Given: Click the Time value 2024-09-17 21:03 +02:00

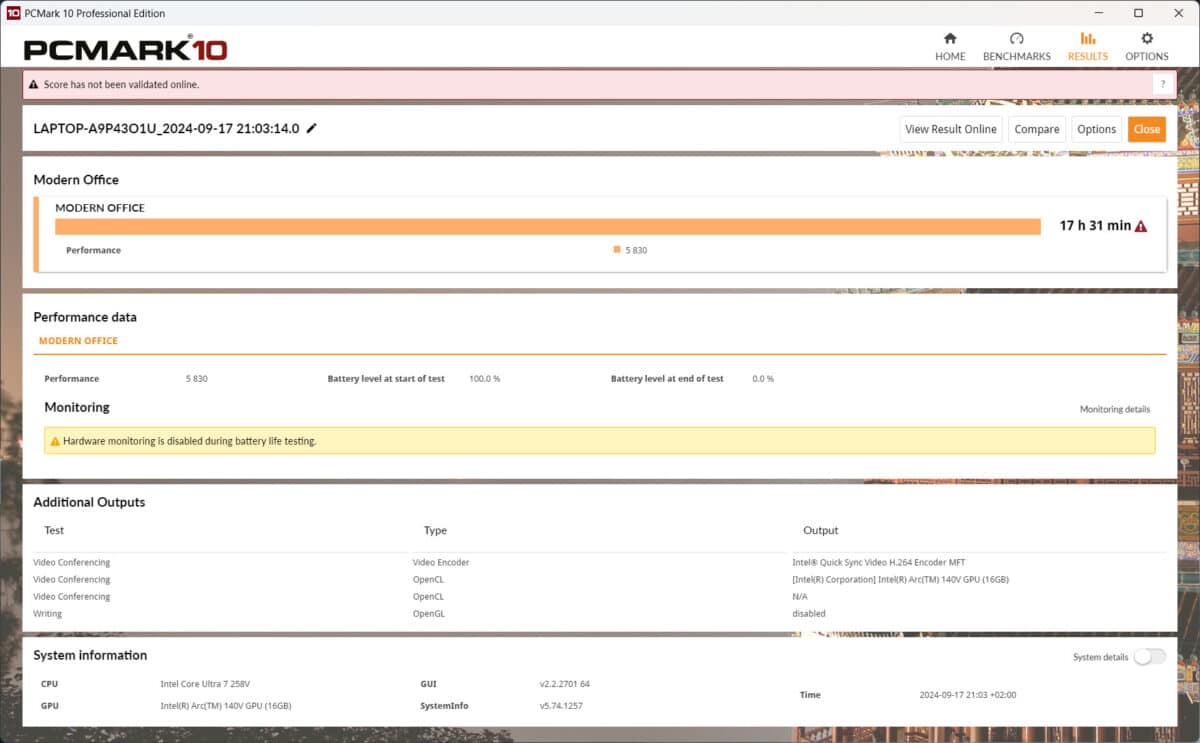Looking at the screenshot, I should pos(968,695).
